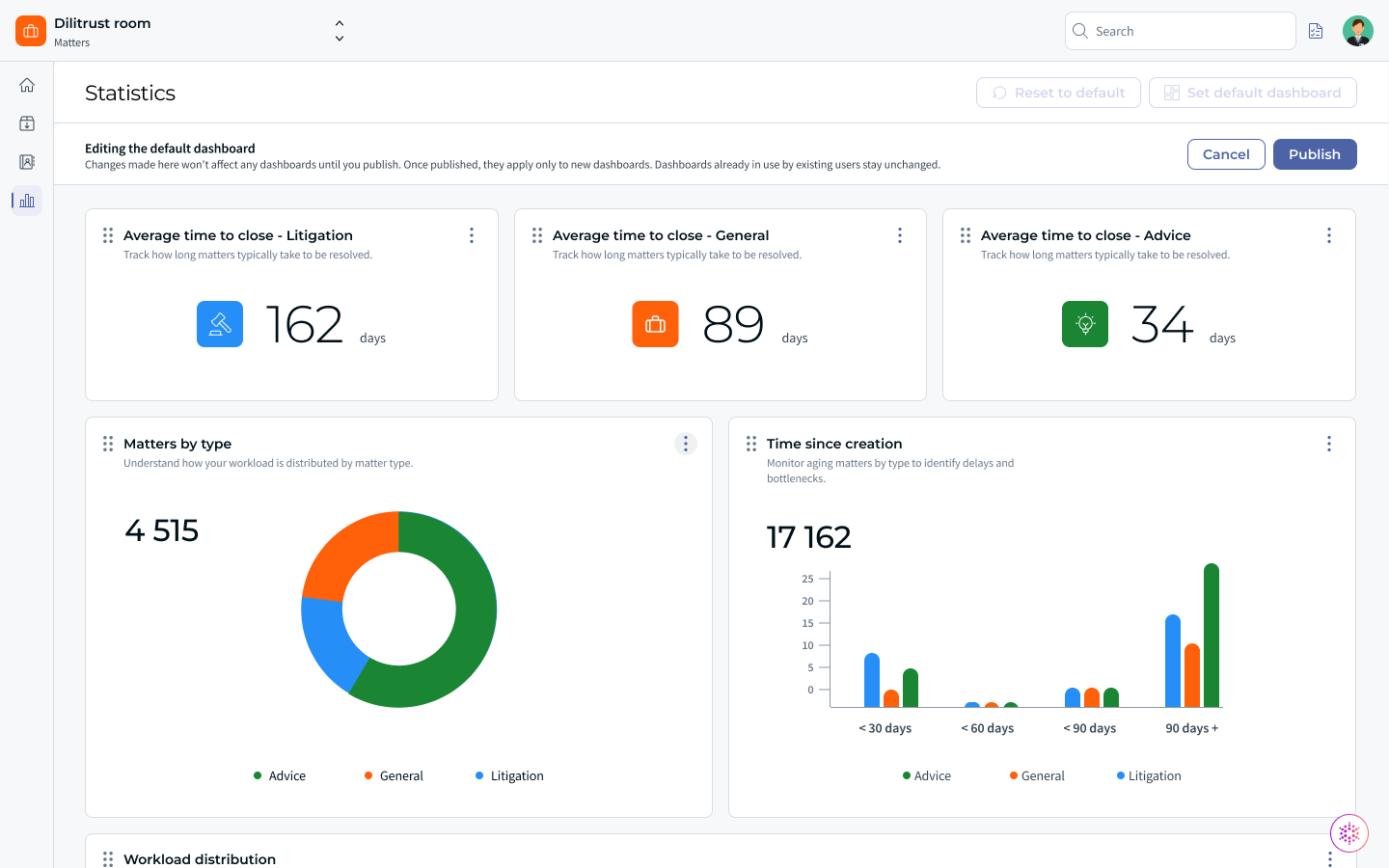Click the blue gavel Litigation icon
Viewport: 1389px width, 868px height.
click(220, 324)
